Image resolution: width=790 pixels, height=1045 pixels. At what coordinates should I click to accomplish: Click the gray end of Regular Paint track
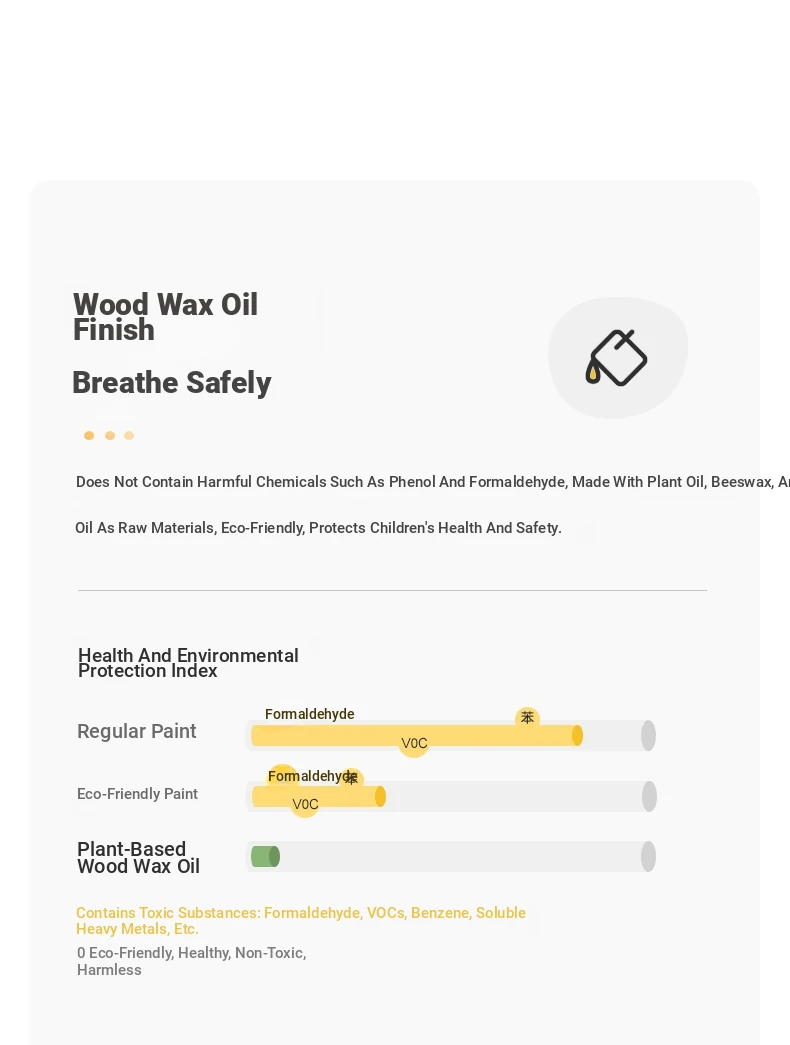[x=648, y=736]
